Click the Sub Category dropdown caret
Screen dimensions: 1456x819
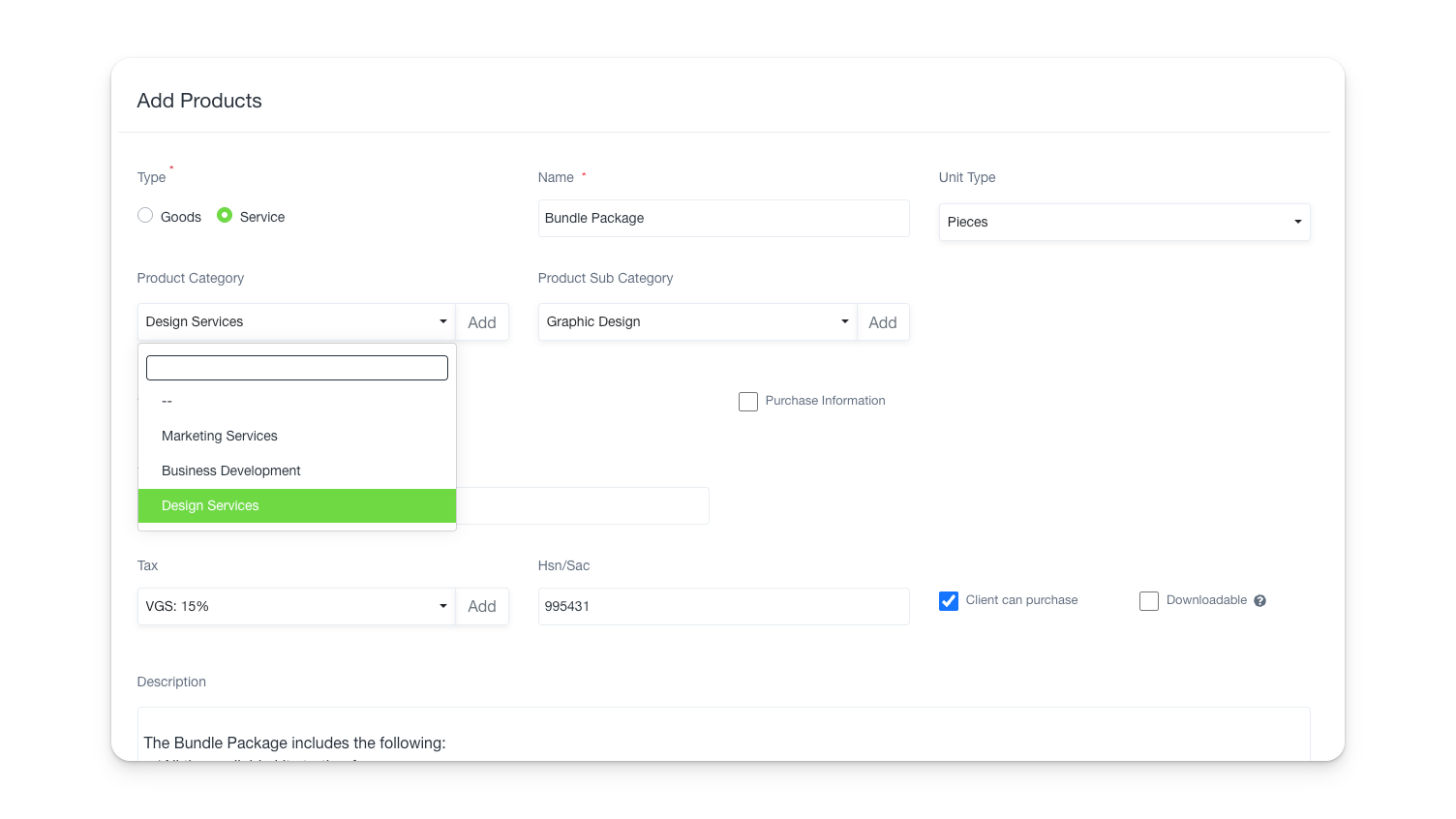click(x=844, y=321)
